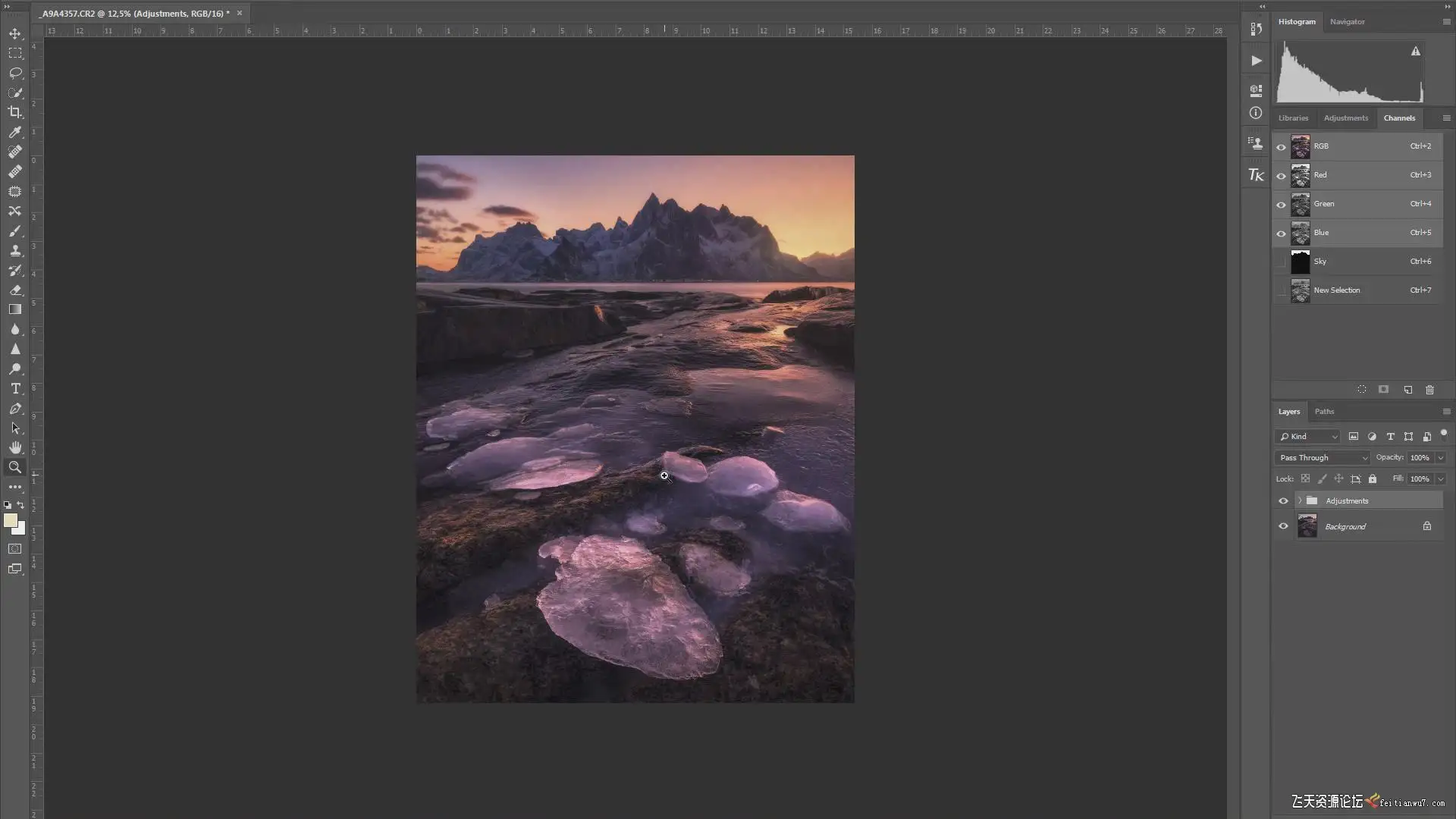Select the Gradient tool
The image size is (1456, 819).
(14, 309)
